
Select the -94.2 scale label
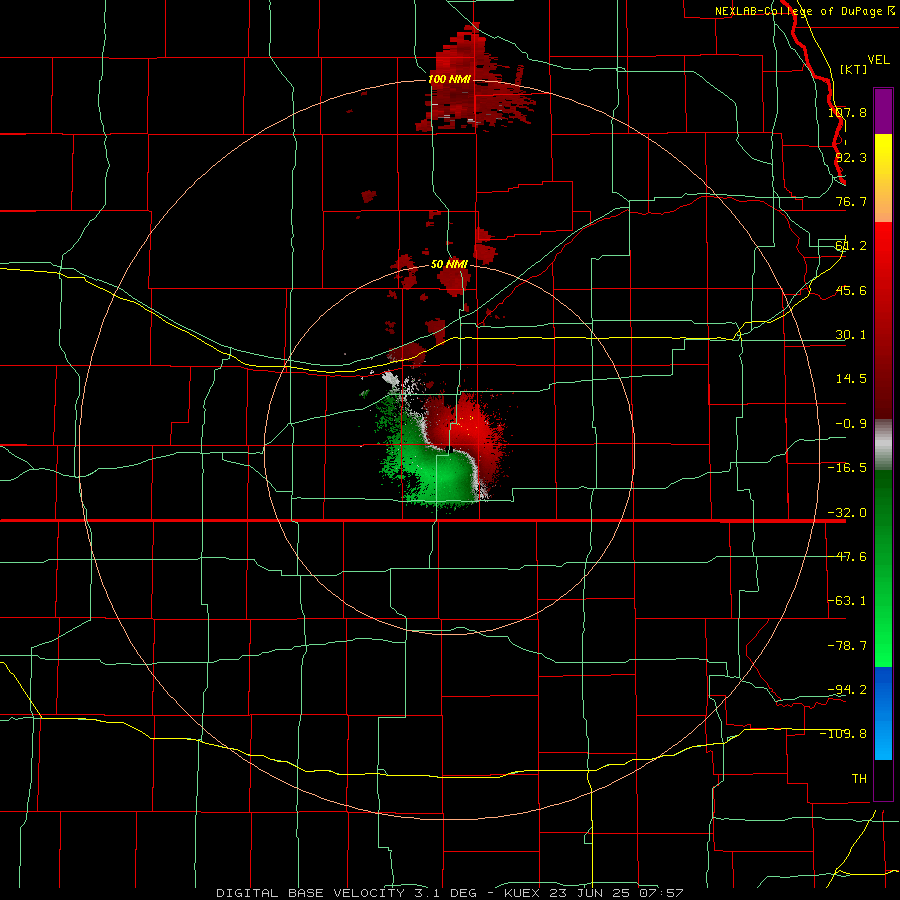pyautogui.click(x=847, y=689)
